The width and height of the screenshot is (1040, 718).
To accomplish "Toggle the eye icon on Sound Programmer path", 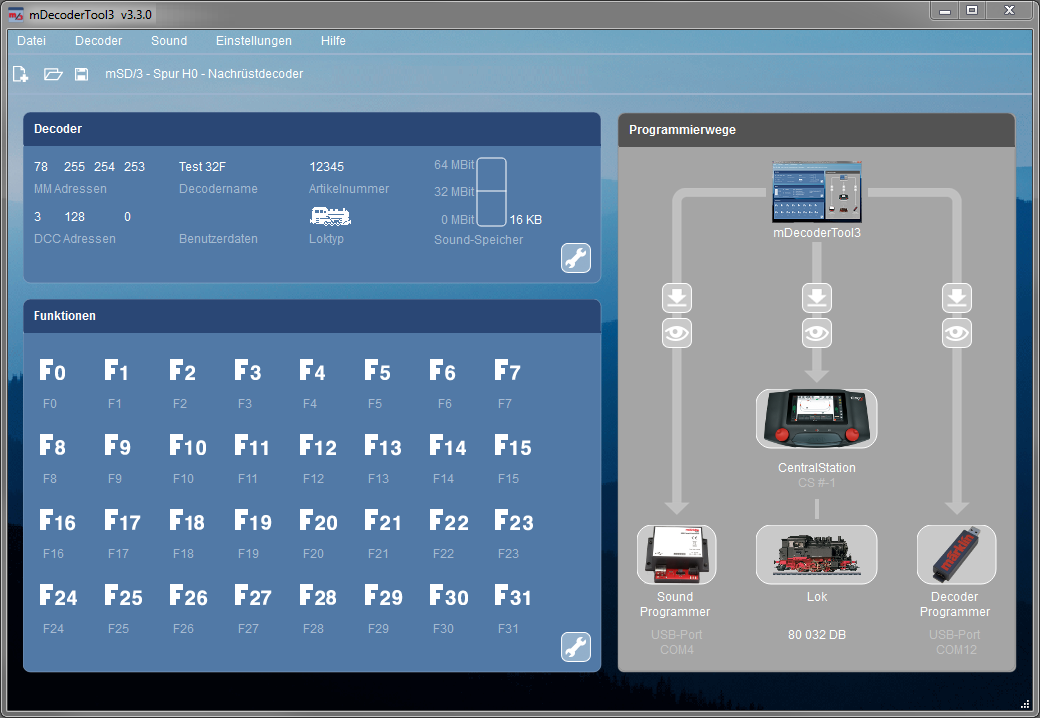I will [x=677, y=333].
